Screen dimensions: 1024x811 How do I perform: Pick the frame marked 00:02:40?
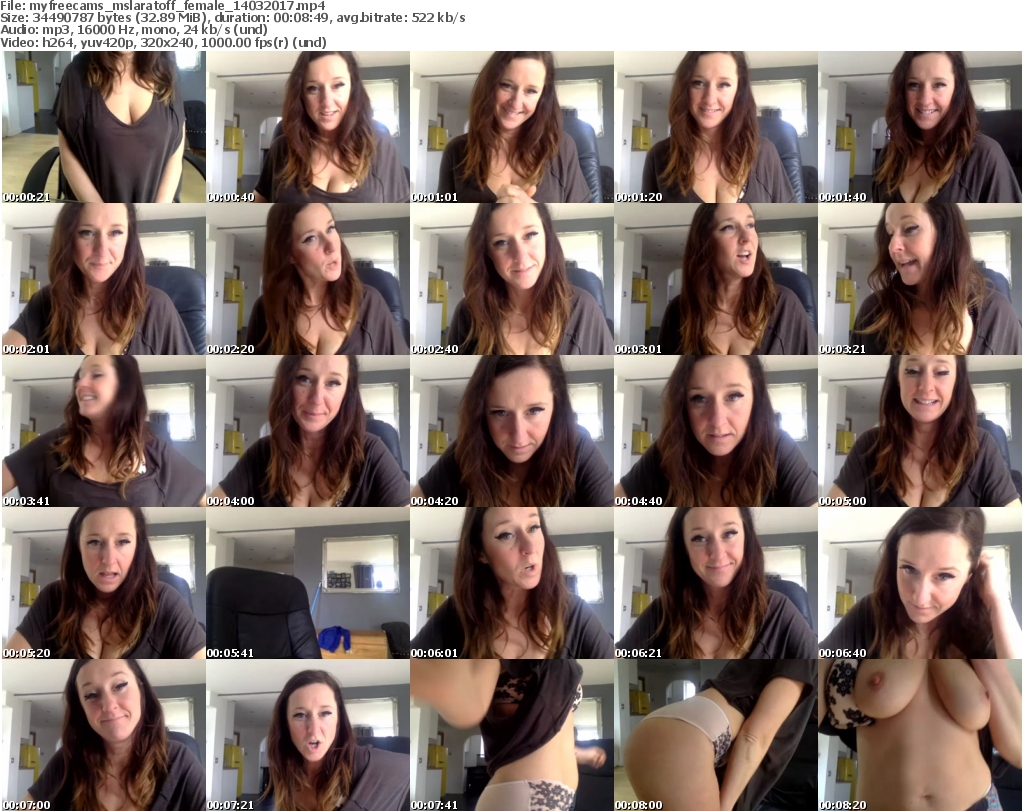pos(512,279)
